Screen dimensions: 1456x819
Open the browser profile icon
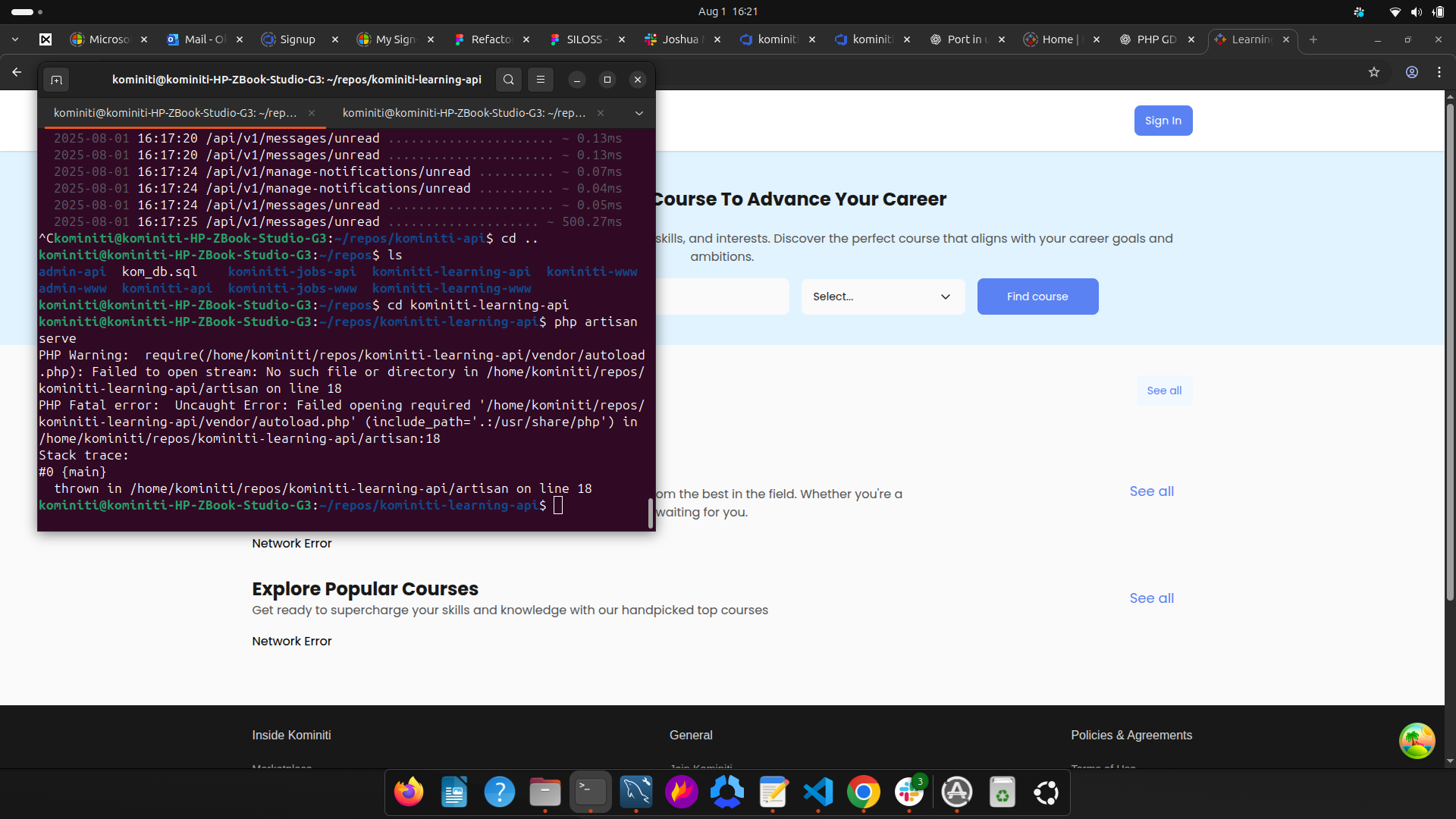click(1412, 72)
